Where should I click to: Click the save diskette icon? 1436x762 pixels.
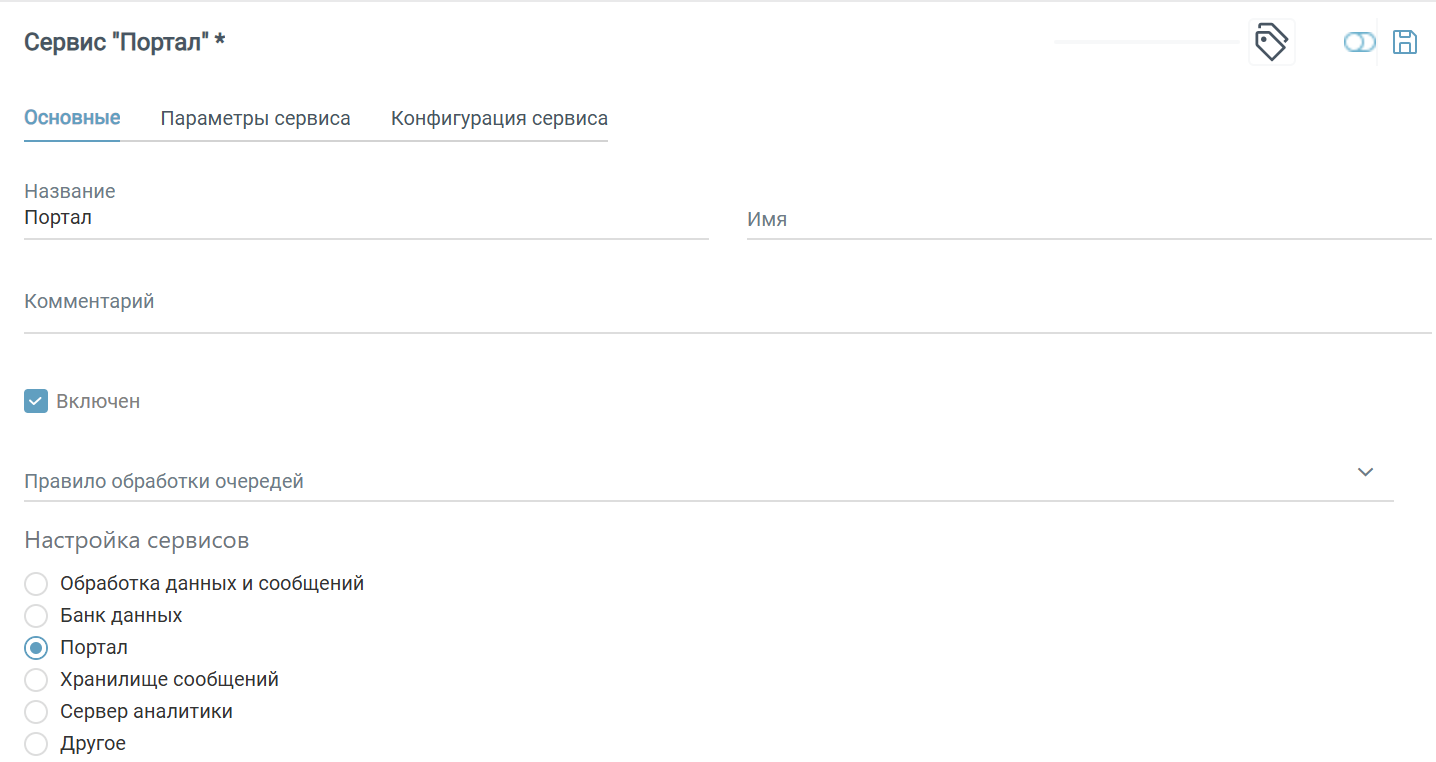1405,42
